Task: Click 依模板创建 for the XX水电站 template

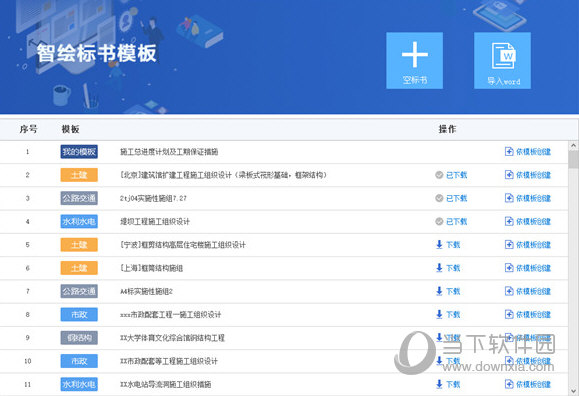Action: (528, 384)
